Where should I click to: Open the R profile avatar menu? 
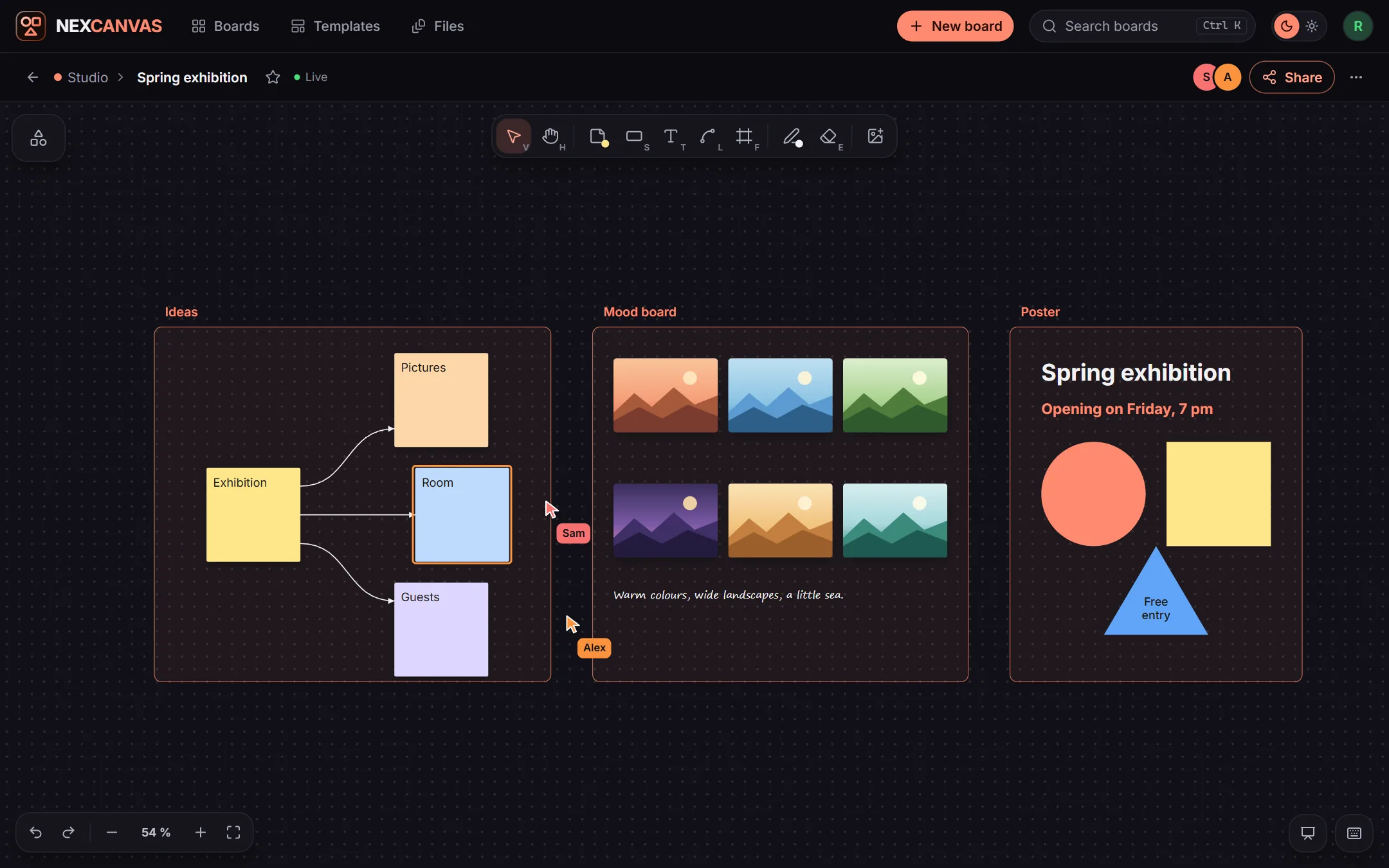tap(1358, 26)
